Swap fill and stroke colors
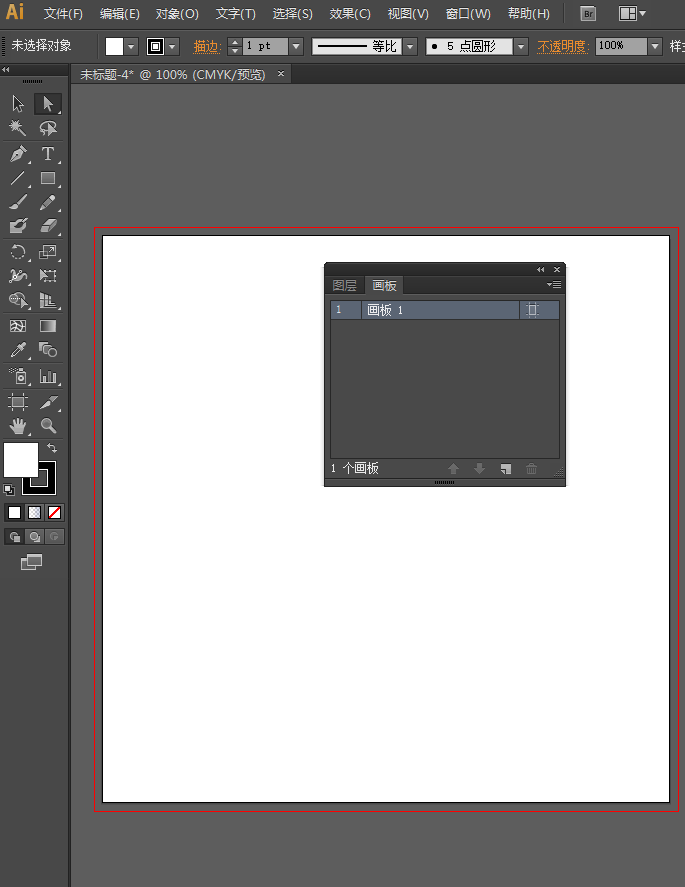685x887 pixels. point(52,448)
